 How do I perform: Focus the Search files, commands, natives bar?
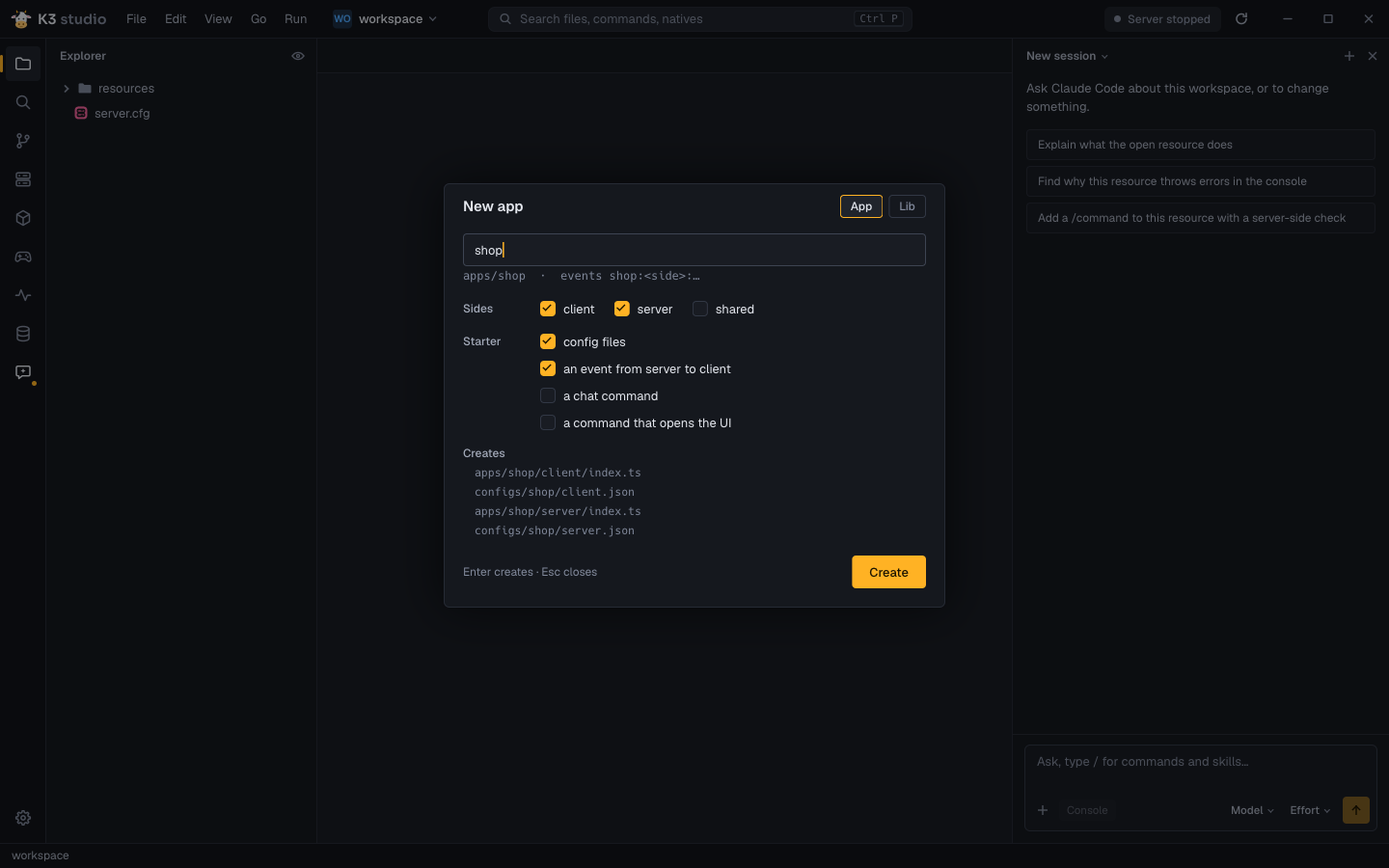point(700,18)
